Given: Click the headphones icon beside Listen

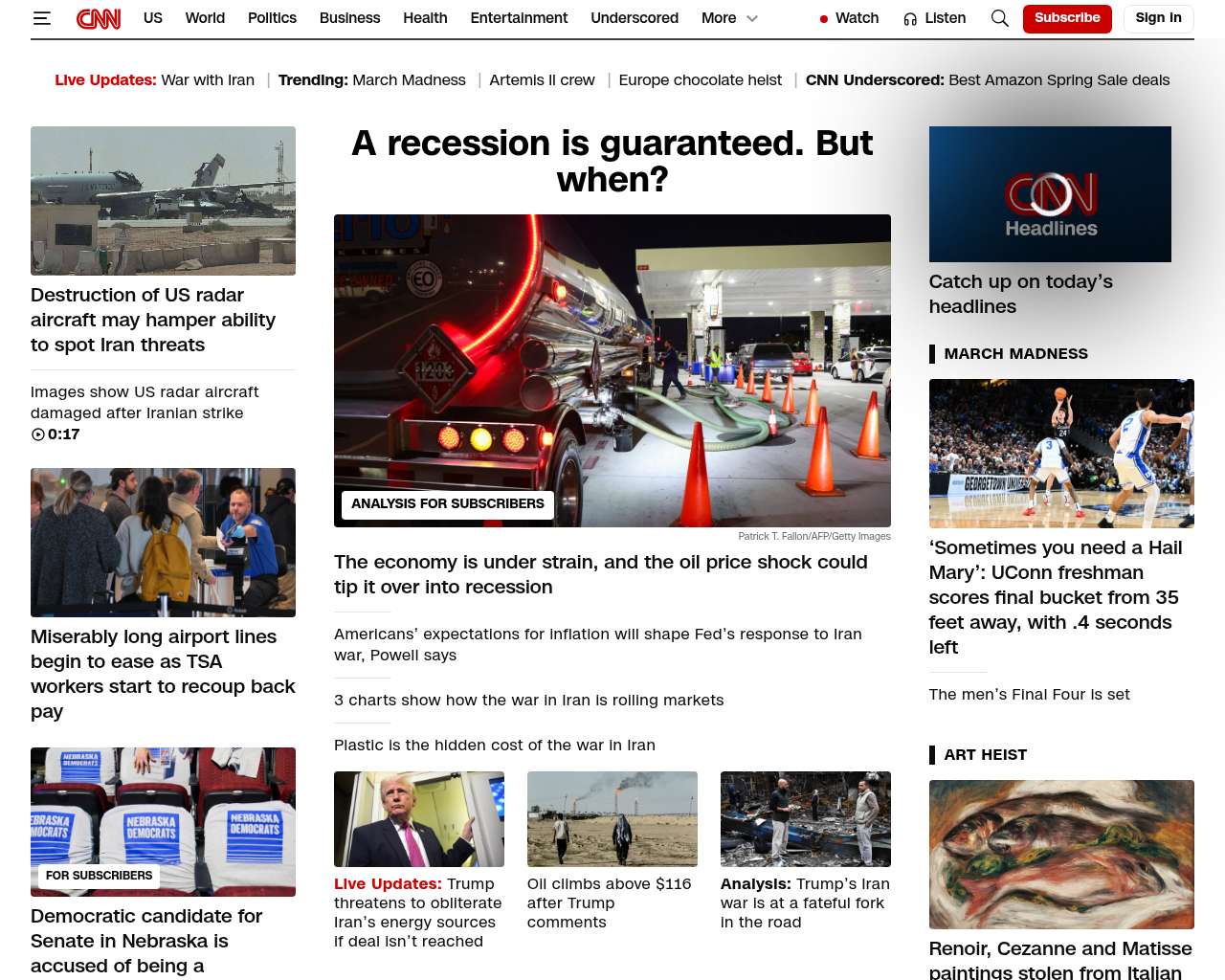Looking at the screenshot, I should (x=910, y=19).
